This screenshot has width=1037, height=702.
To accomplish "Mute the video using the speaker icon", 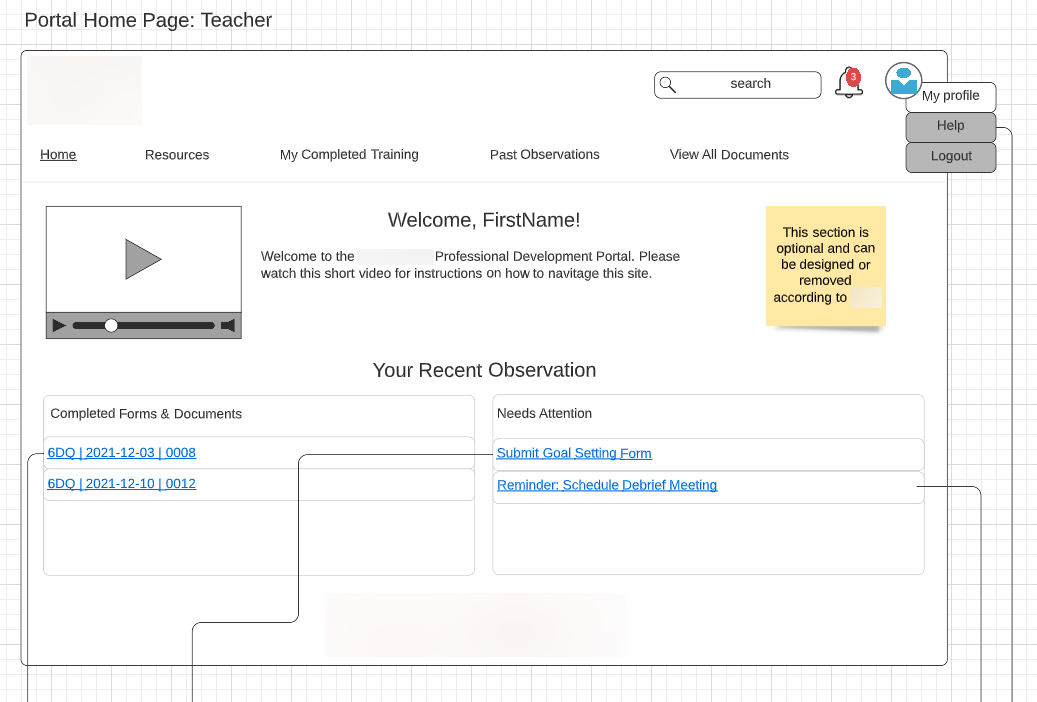I will tap(228, 326).
